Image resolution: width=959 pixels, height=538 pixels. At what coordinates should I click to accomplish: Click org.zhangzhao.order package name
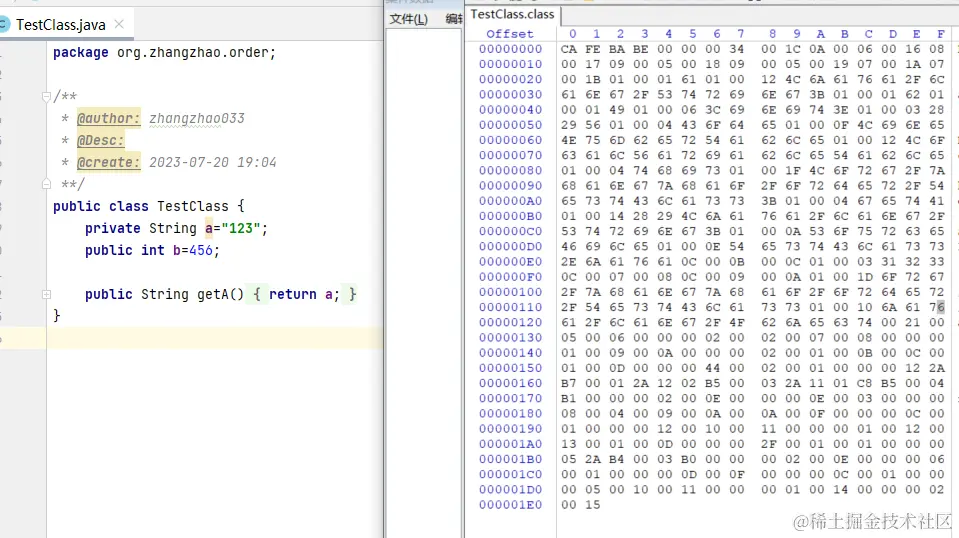pyautogui.click(x=193, y=53)
